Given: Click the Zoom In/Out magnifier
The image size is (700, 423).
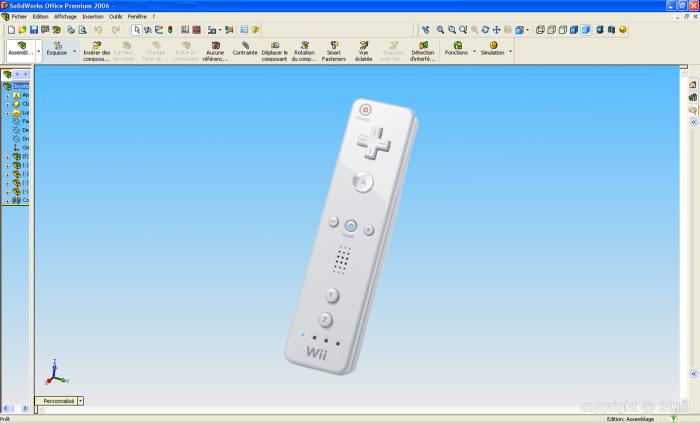Looking at the screenshot, I should [463, 30].
